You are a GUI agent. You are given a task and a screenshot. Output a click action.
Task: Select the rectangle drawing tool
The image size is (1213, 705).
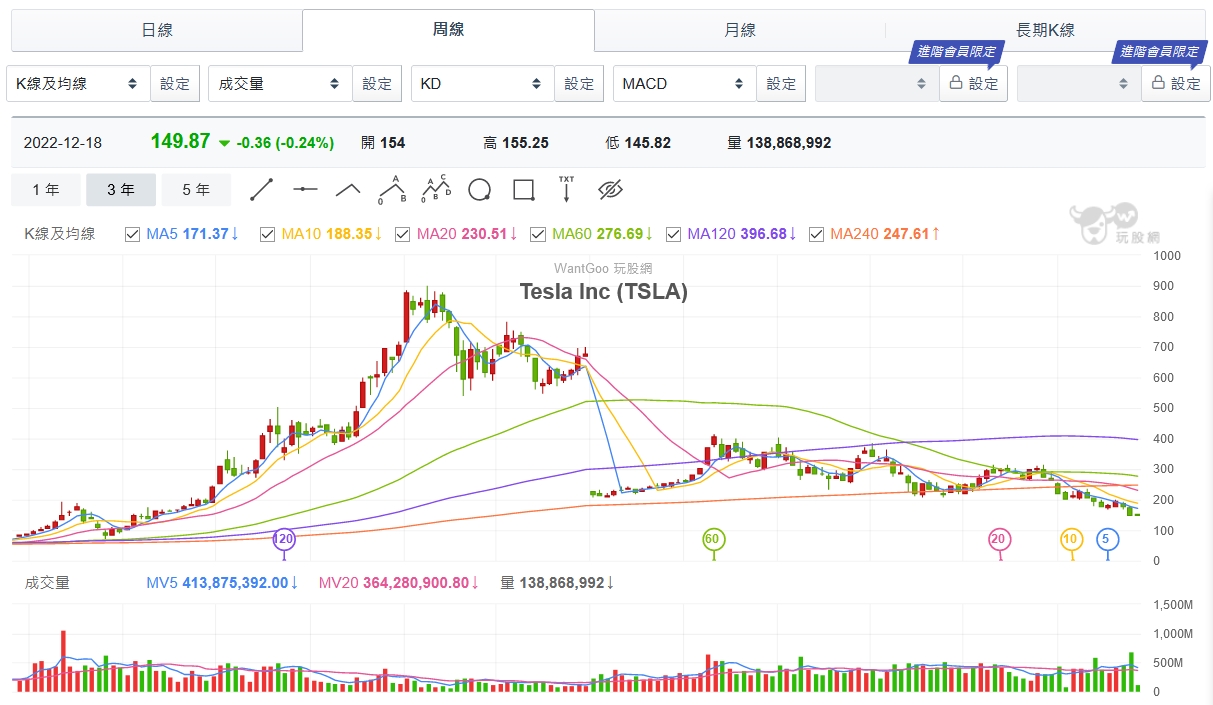coord(523,189)
